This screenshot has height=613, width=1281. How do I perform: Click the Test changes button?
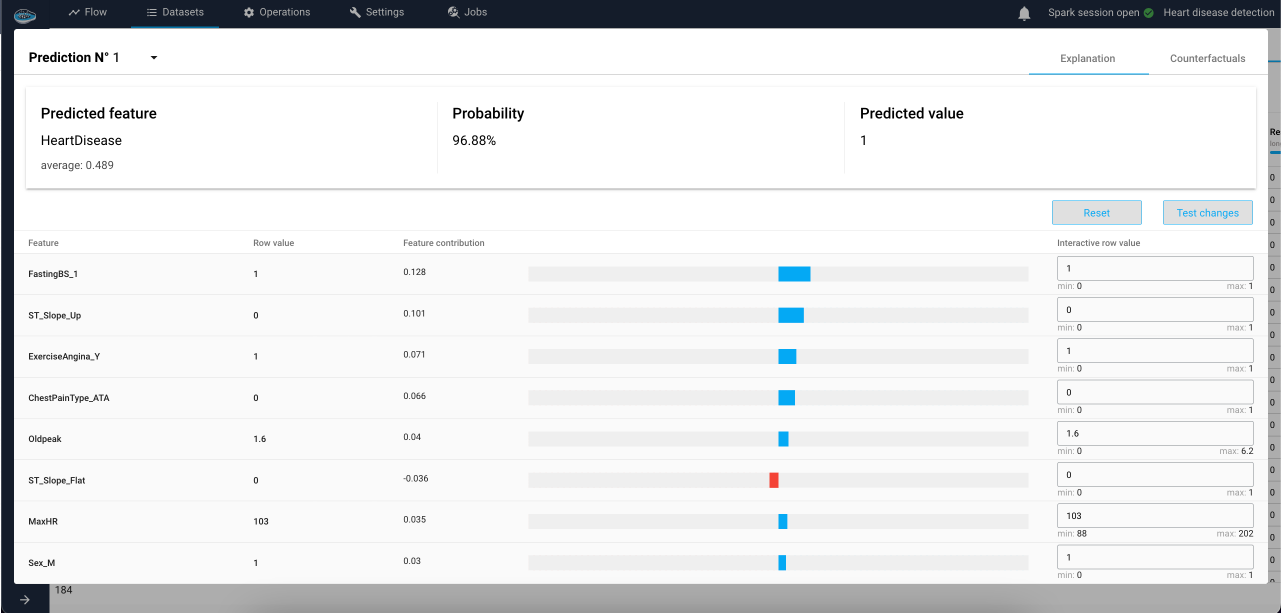click(1208, 213)
